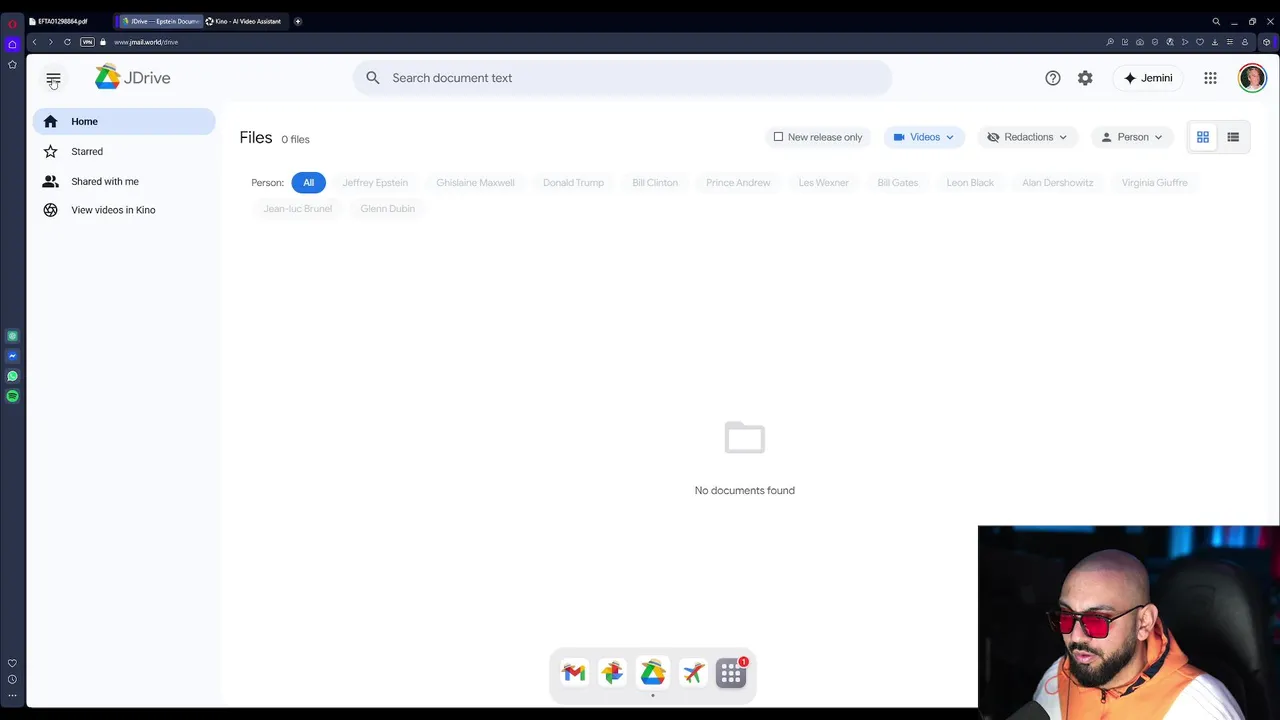Switch to the Kino AI Video Assistant tab
Image resolution: width=1280 pixels, height=720 pixels.
244,21
